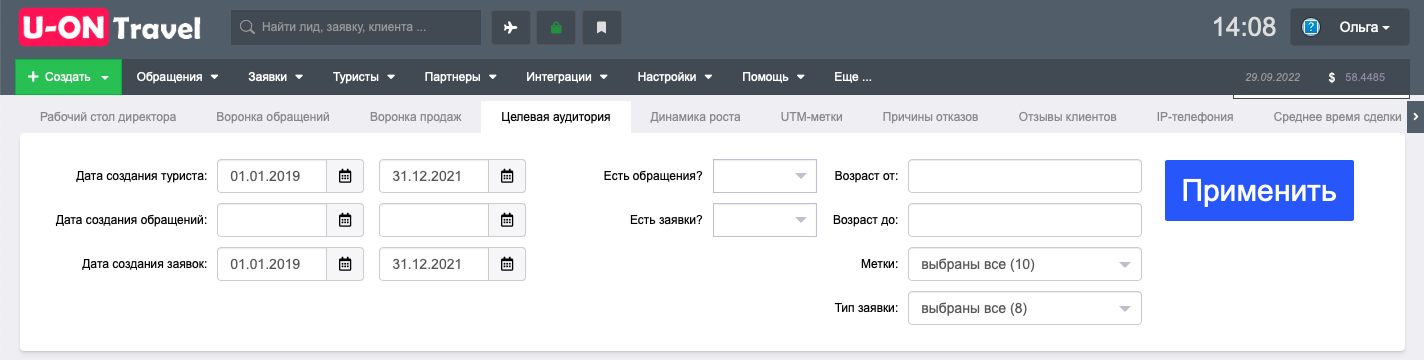
Task: Click the blue Применить button
Action: (x=1259, y=190)
